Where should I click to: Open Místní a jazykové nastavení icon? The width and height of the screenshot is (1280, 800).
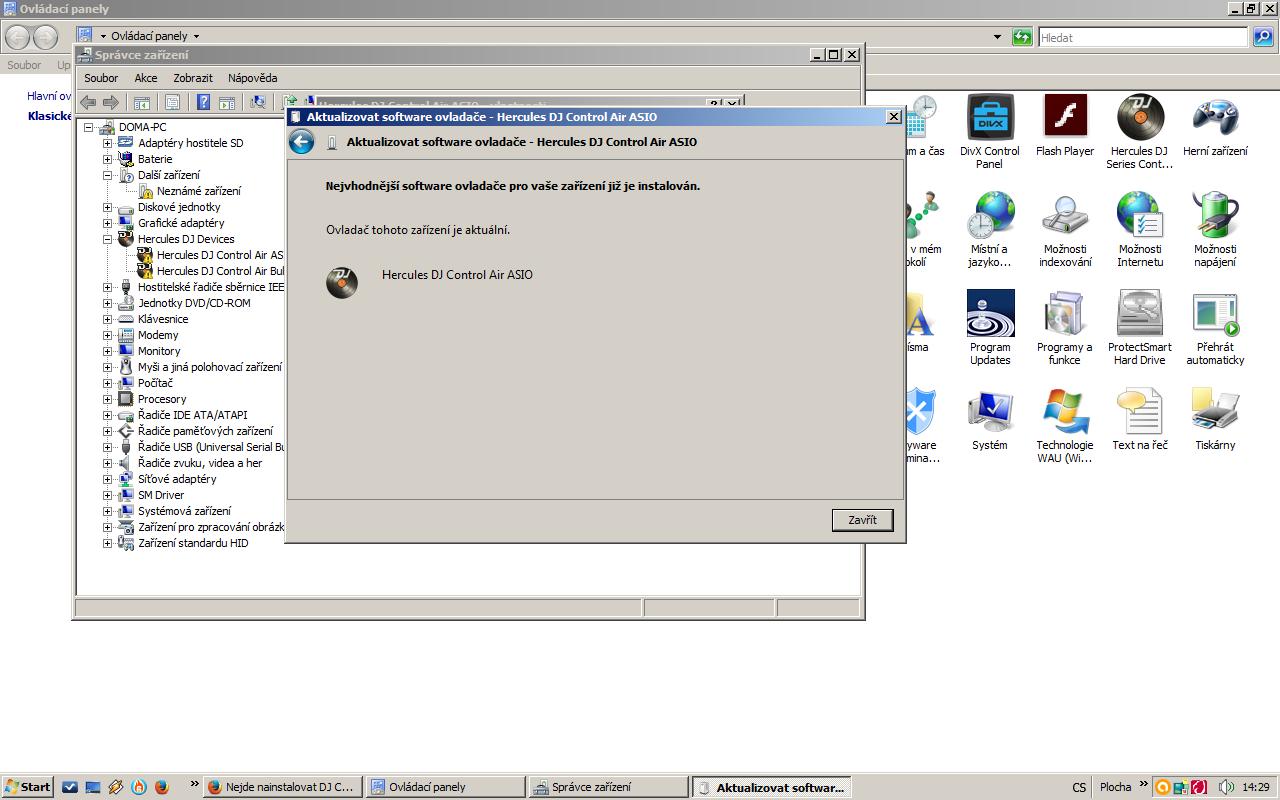click(990, 230)
